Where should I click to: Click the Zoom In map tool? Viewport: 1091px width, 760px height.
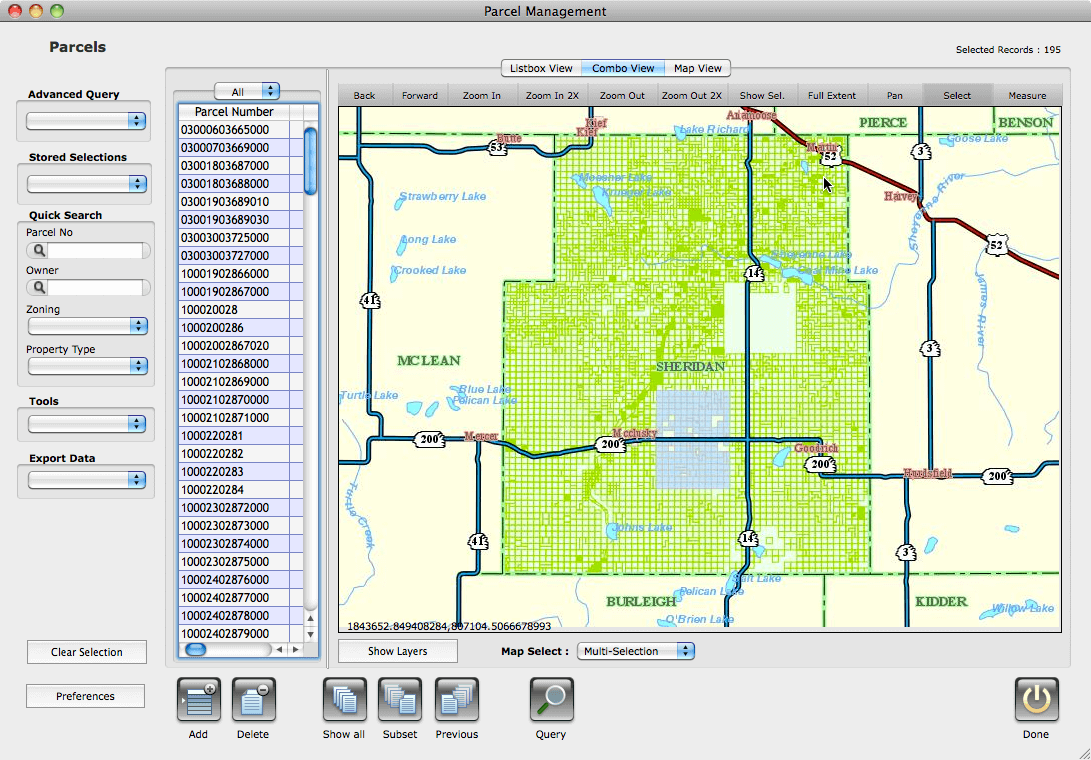(x=482, y=95)
